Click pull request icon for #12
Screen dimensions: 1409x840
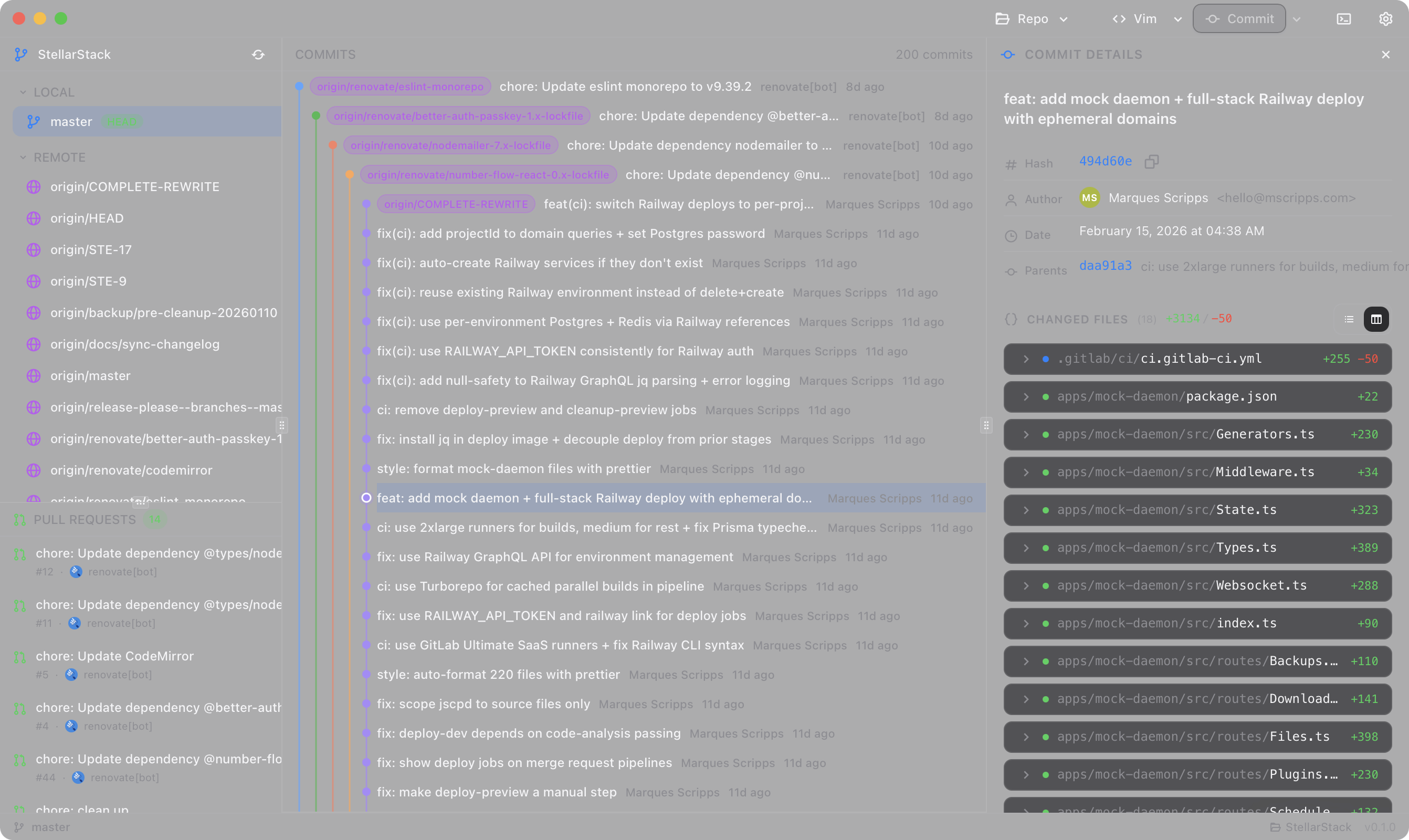pos(20,554)
